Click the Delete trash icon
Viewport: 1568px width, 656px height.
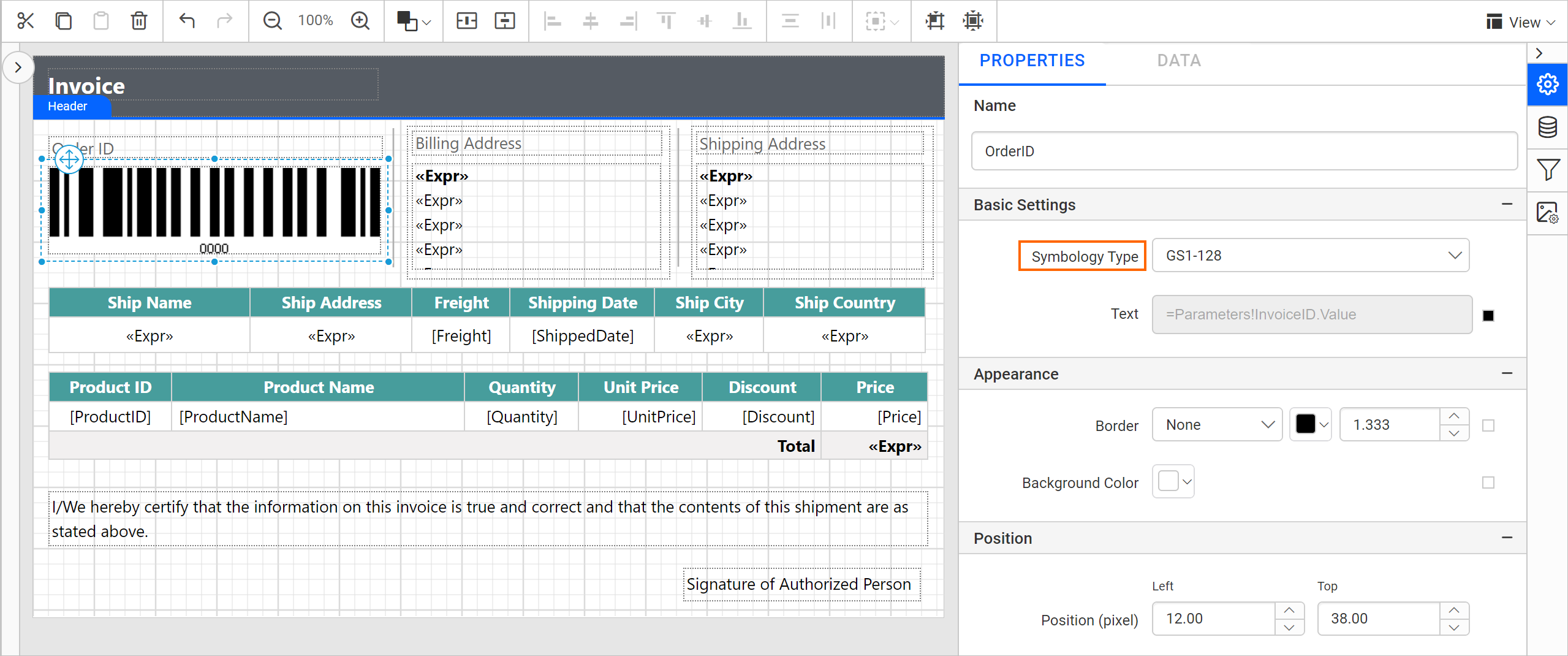pos(139,21)
